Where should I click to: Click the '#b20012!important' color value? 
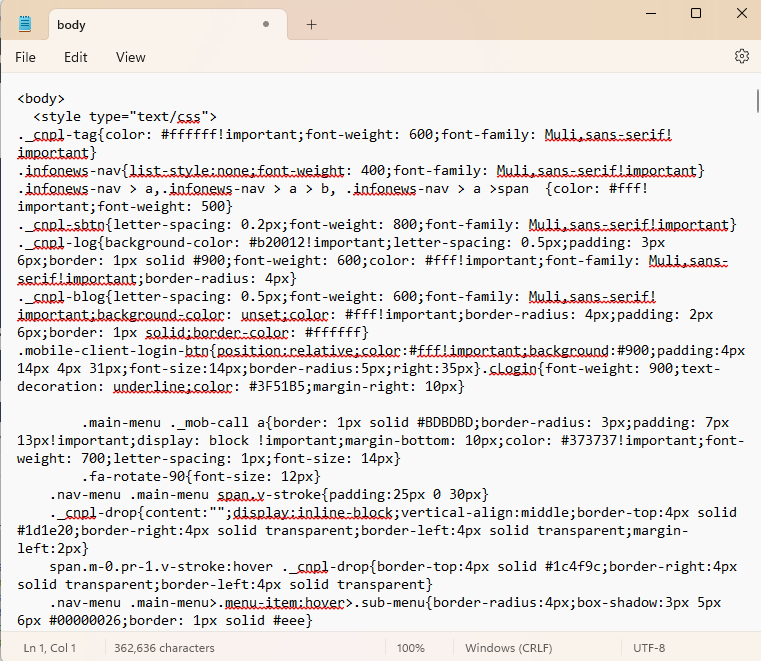pos(317,242)
